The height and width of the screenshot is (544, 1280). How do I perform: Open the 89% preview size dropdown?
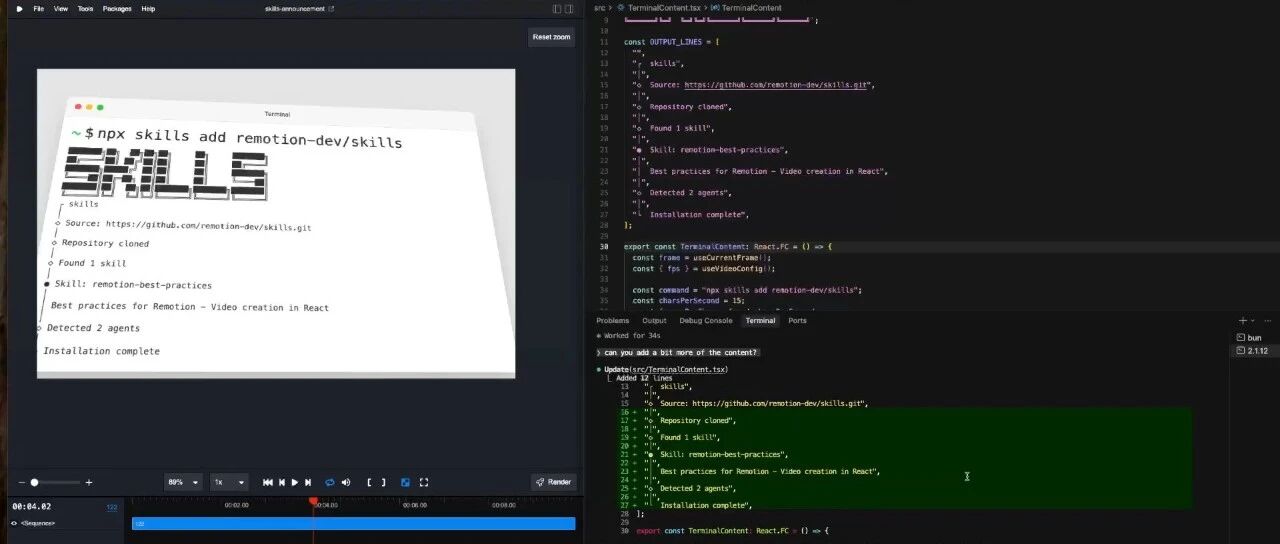coord(183,482)
